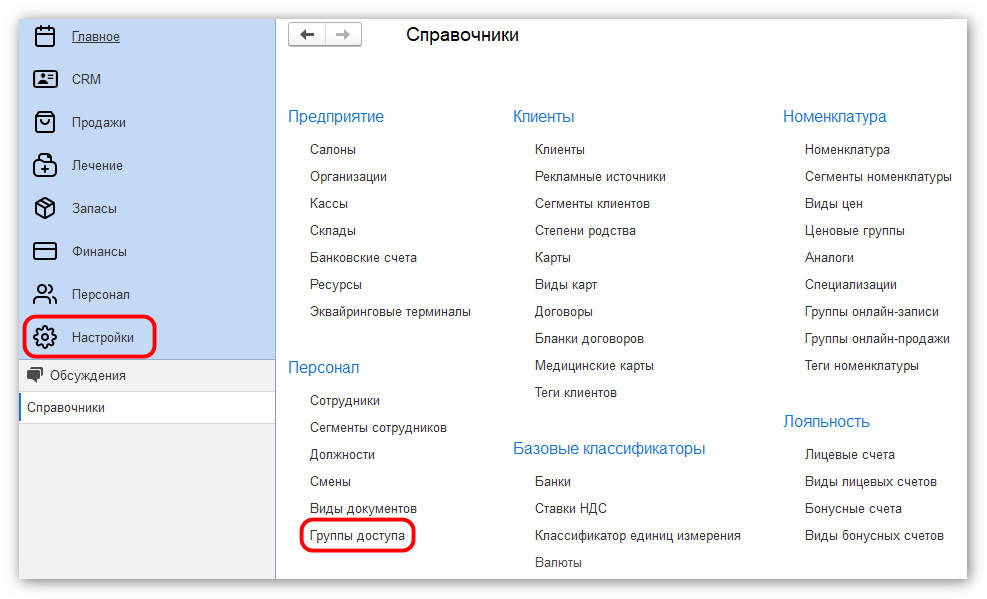Click the Продажи shopping bag icon
Screen dimensions: 987x599
pyautogui.click(x=45, y=122)
